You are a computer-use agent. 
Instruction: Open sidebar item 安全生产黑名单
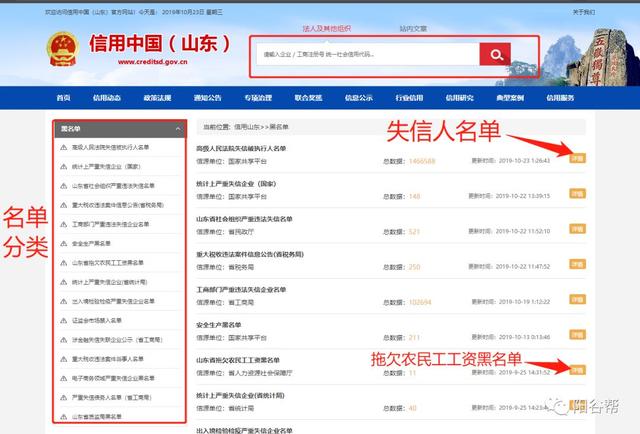tap(91, 243)
